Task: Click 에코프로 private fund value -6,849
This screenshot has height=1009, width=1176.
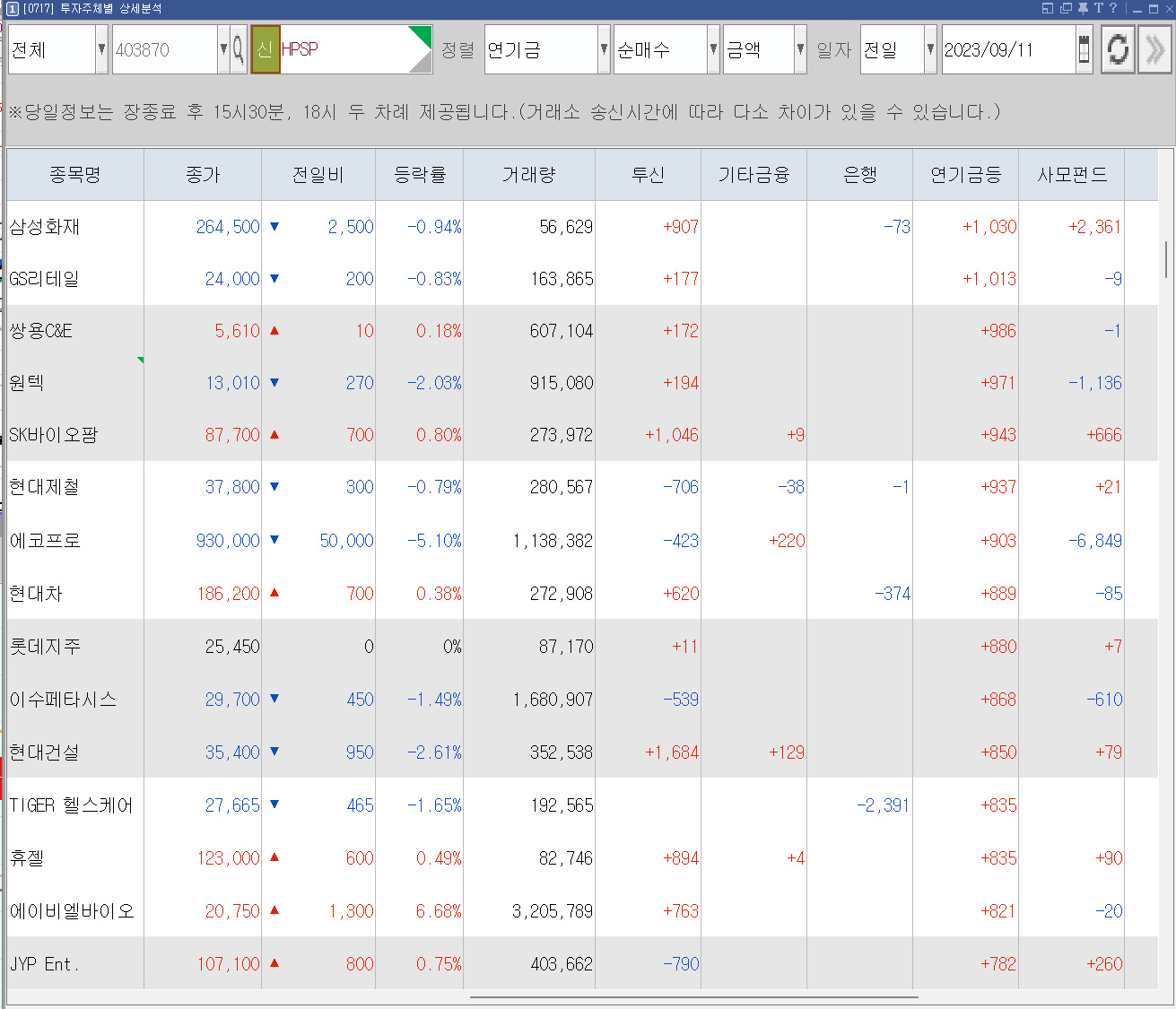Action: click(x=1095, y=541)
